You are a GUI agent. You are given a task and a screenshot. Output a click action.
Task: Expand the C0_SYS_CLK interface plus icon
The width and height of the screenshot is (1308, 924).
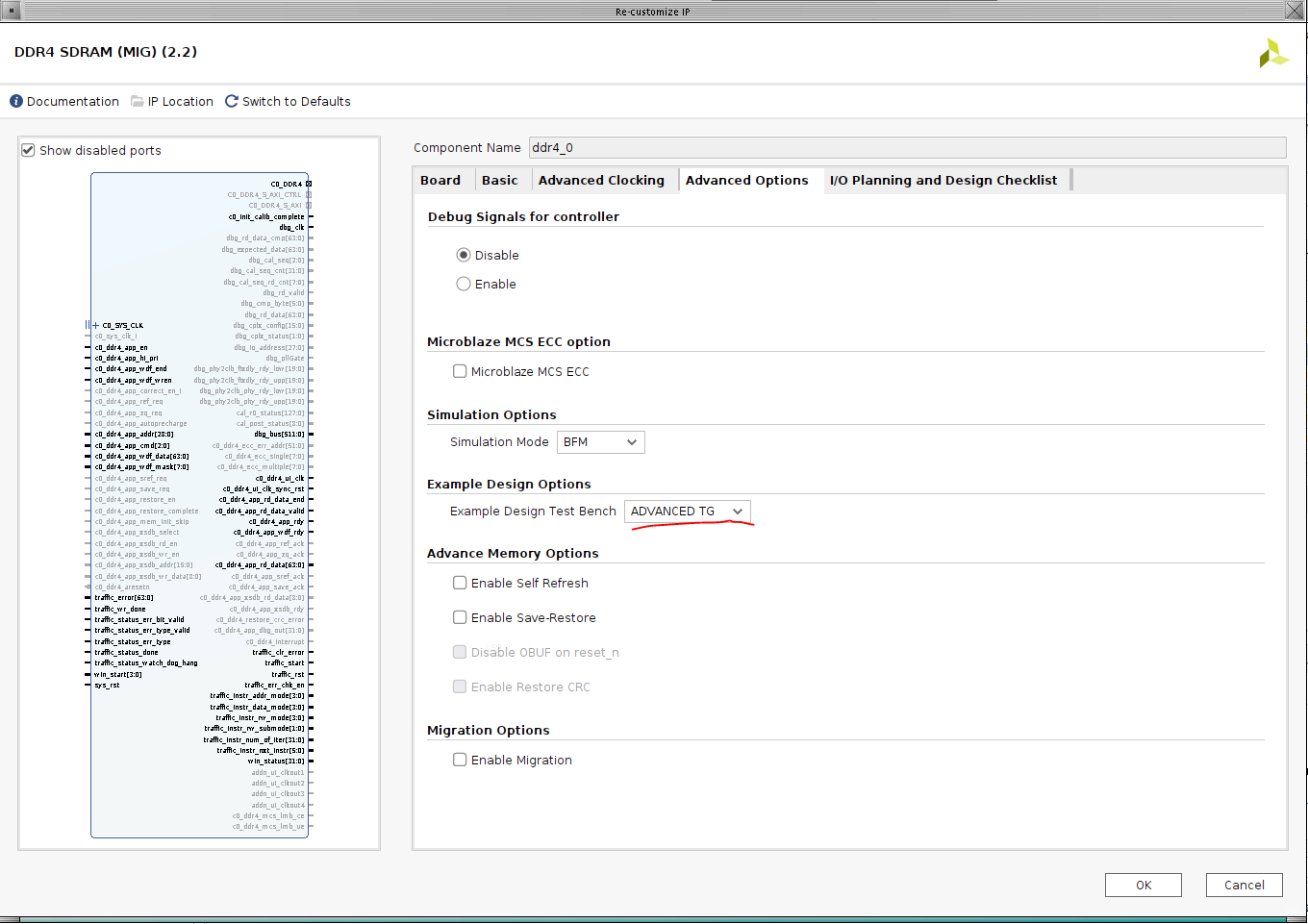pyautogui.click(x=95, y=325)
